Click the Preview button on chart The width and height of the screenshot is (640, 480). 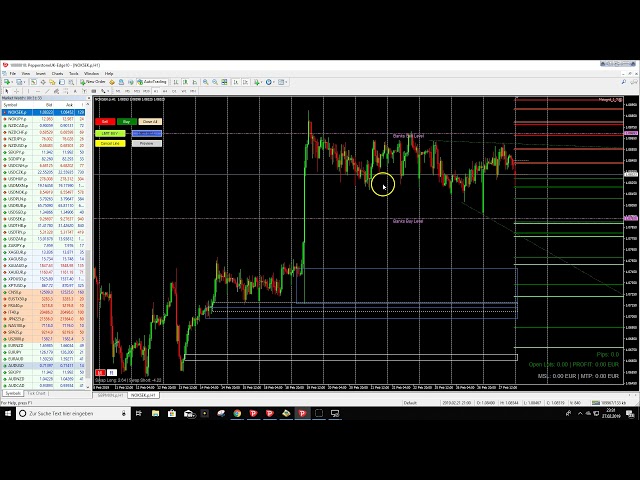tap(146, 143)
